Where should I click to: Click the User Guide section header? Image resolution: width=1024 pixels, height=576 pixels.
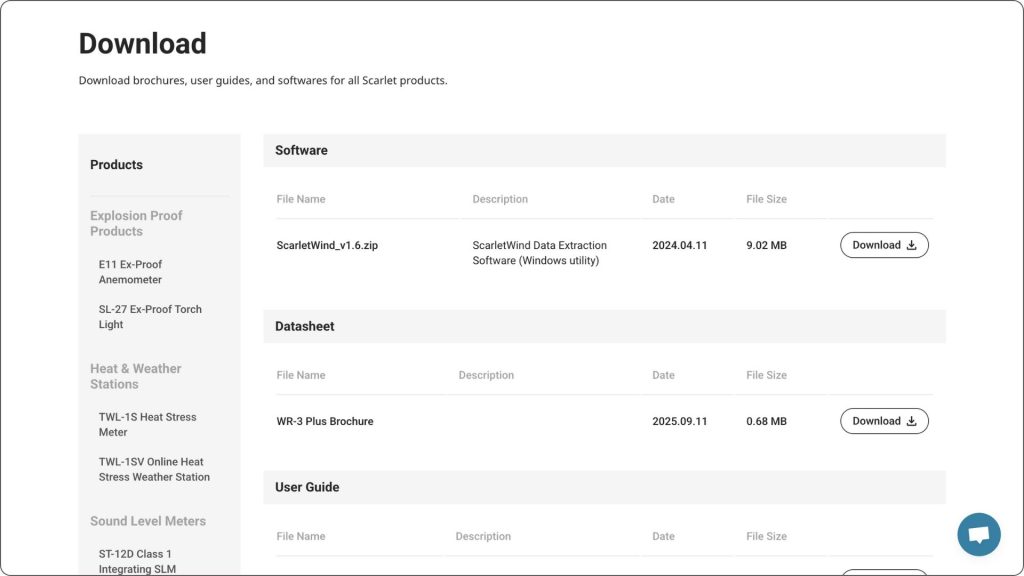click(307, 487)
